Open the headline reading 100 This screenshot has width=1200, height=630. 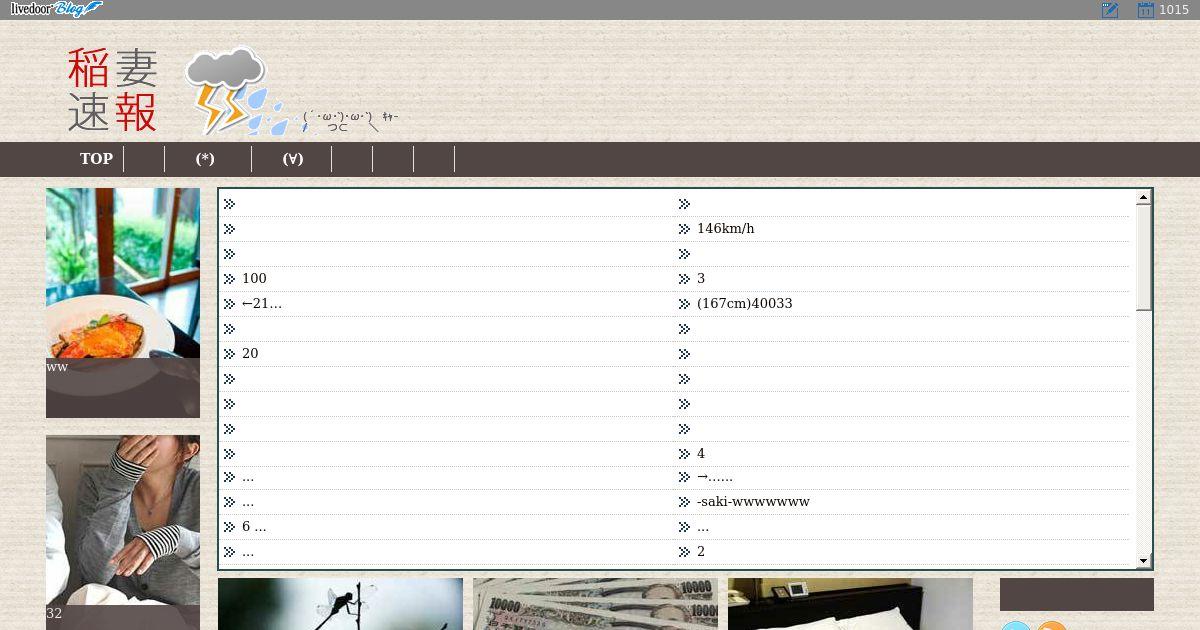click(x=254, y=279)
